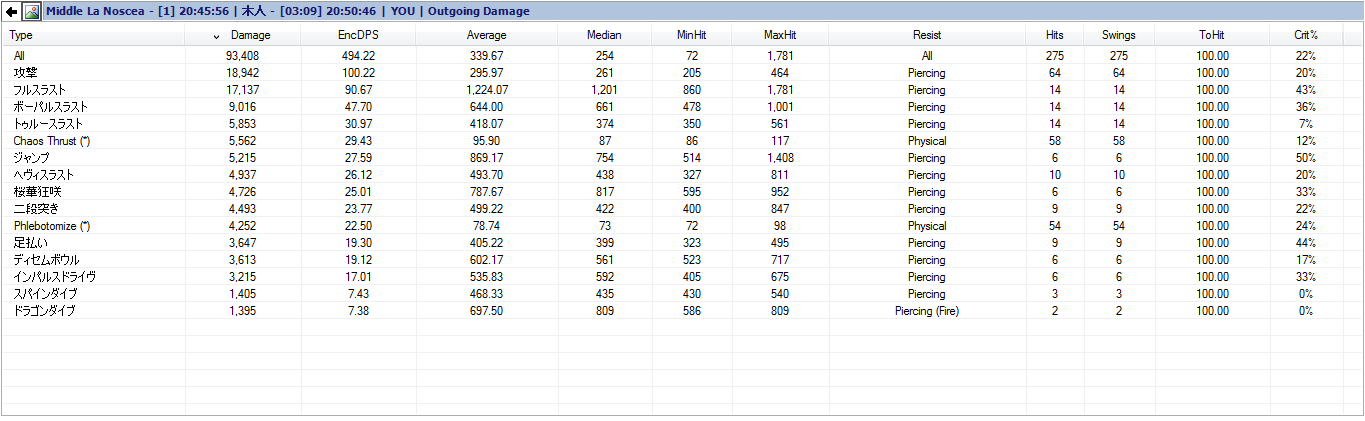Click the Crit% column header
Screen dimensions: 1365x421
click(x=1306, y=35)
